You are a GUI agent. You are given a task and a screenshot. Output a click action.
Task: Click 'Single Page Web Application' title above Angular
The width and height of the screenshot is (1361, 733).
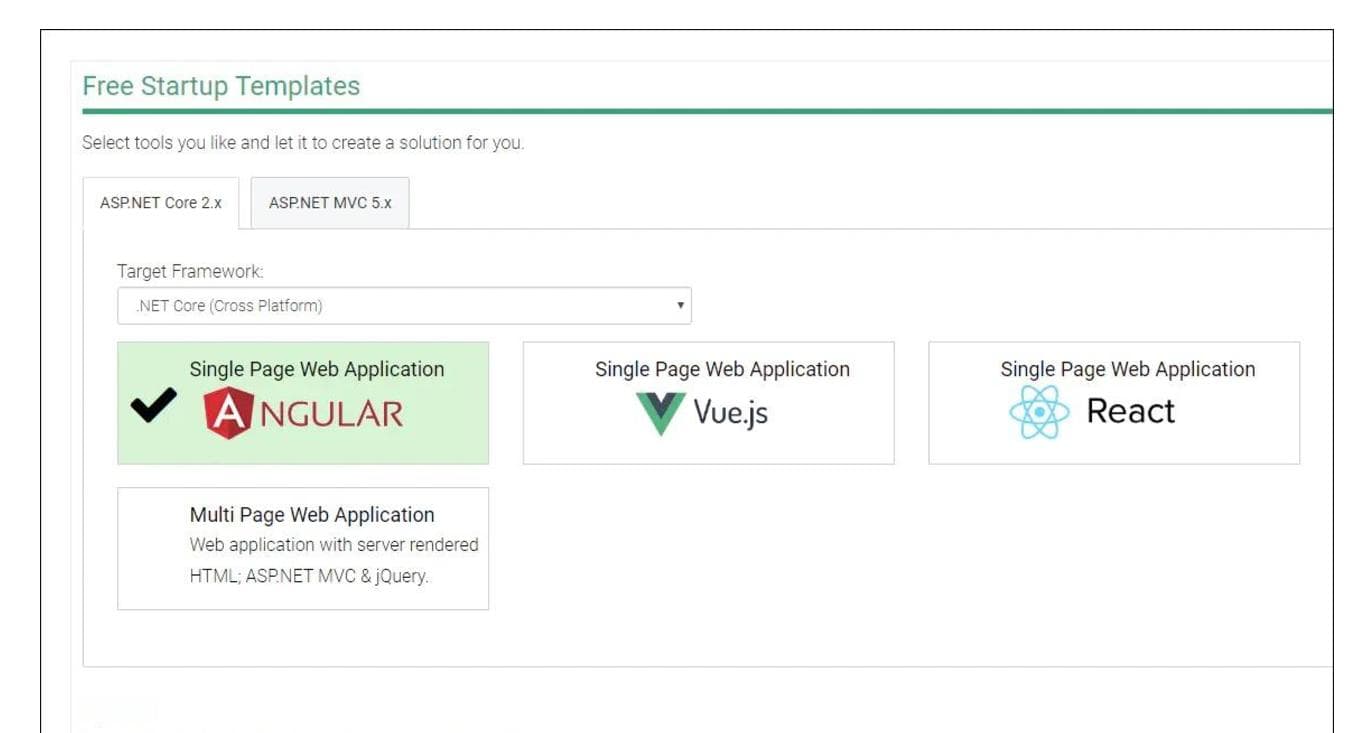click(317, 369)
